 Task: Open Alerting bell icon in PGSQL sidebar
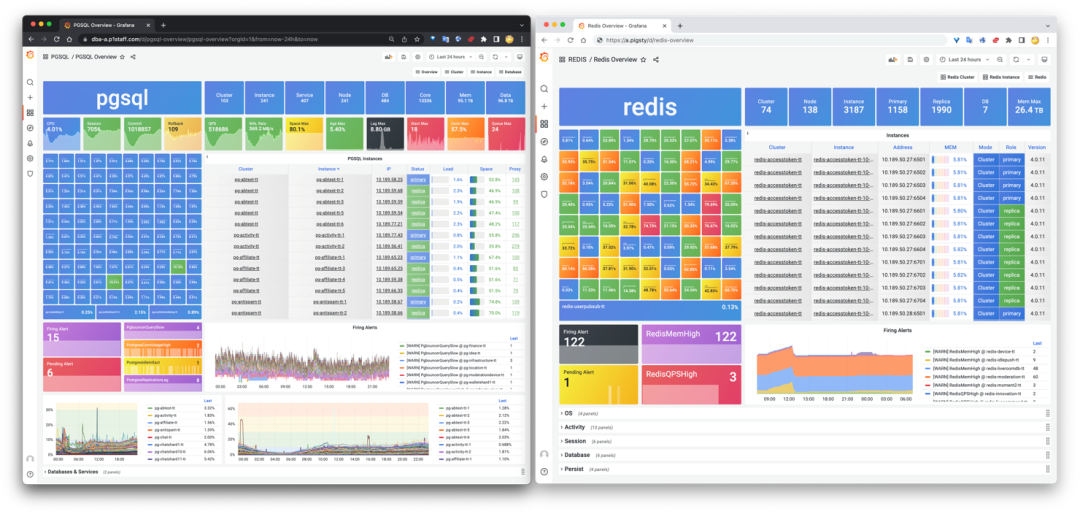pos(30,143)
